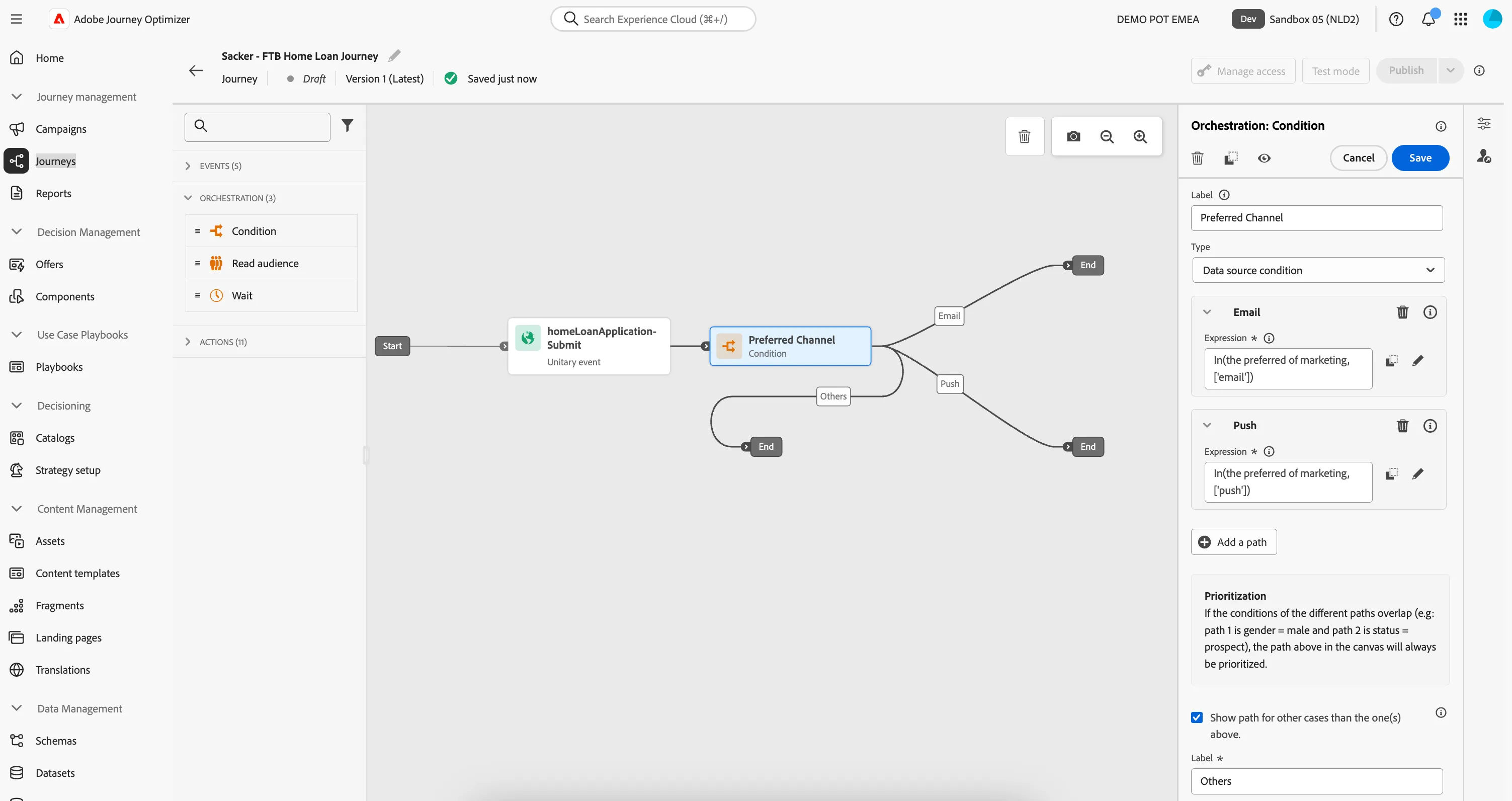Select the homeLoanApplication-Submit event node
The image size is (1512, 801).
point(589,345)
